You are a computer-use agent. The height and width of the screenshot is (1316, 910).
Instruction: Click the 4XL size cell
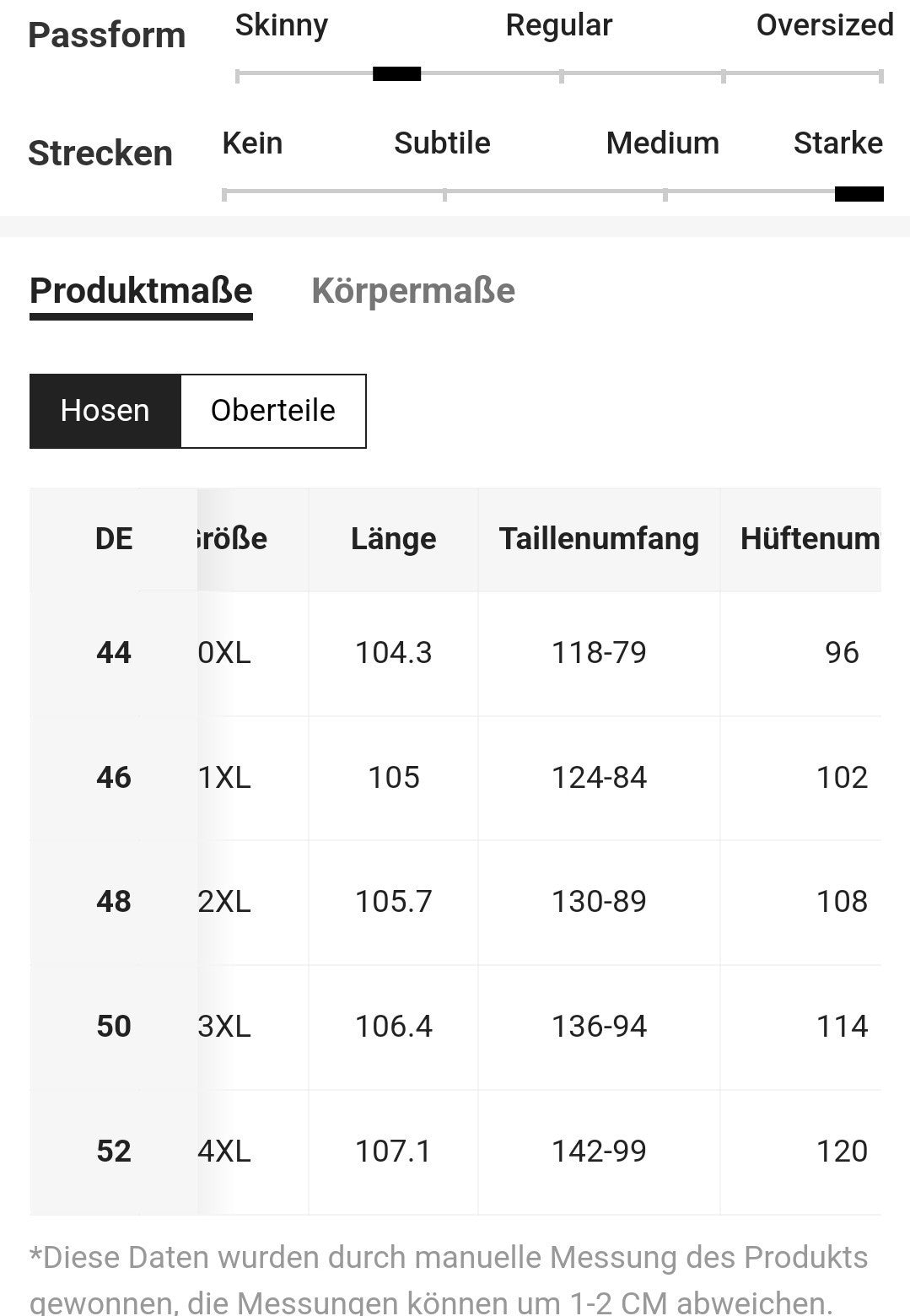(224, 1151)
